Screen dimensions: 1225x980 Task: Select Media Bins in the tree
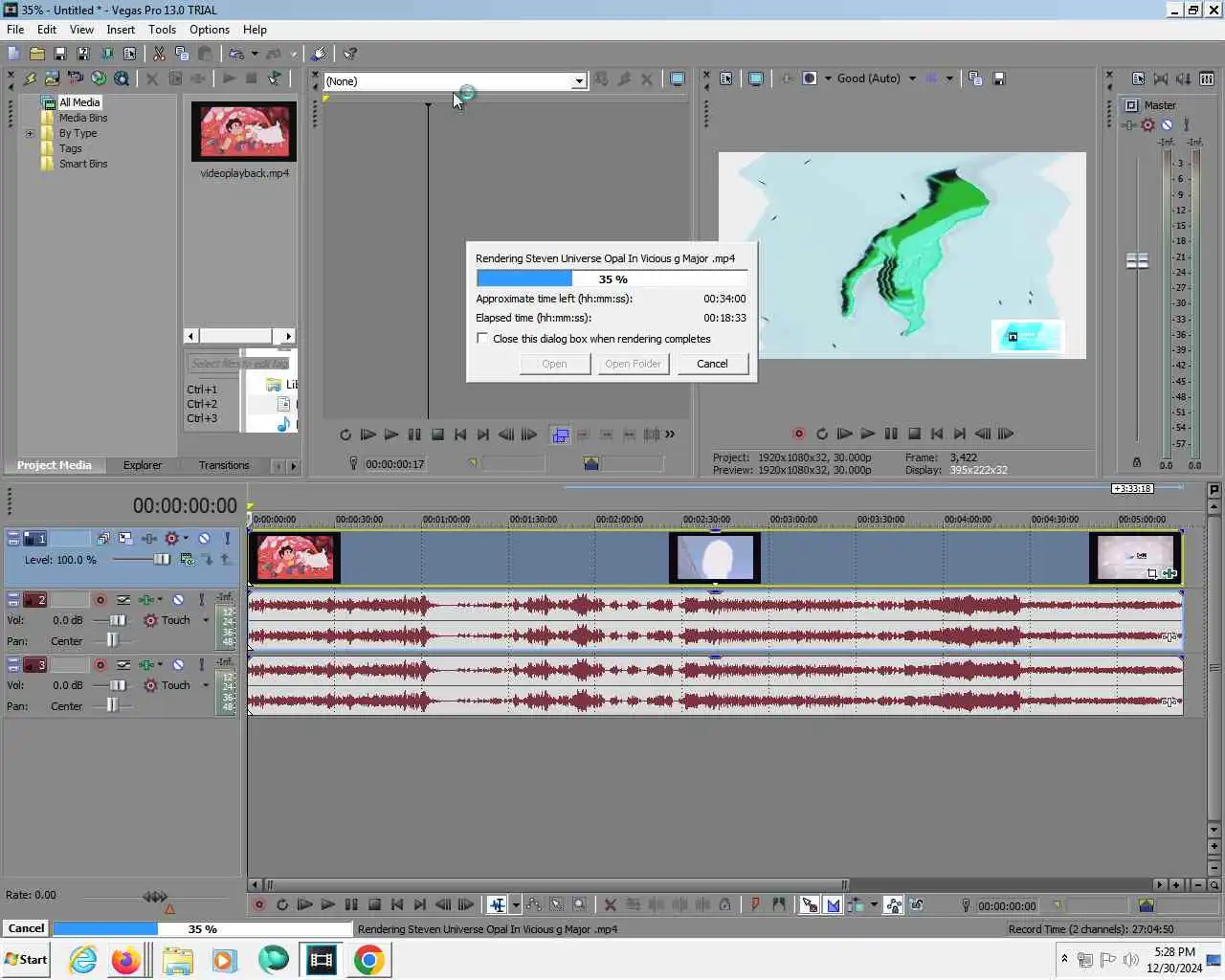pyautogui.click(x=83, y=118)
